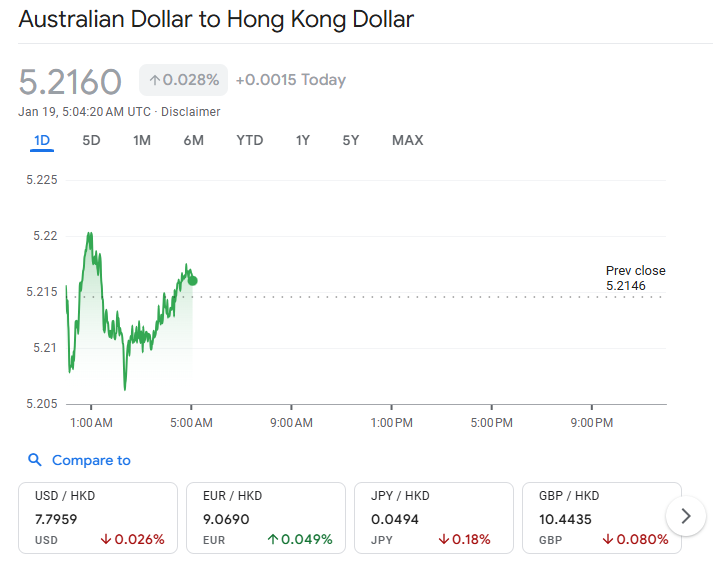Switch to the 5D range tab
713x563 pixels.
(x=91, y=140)
